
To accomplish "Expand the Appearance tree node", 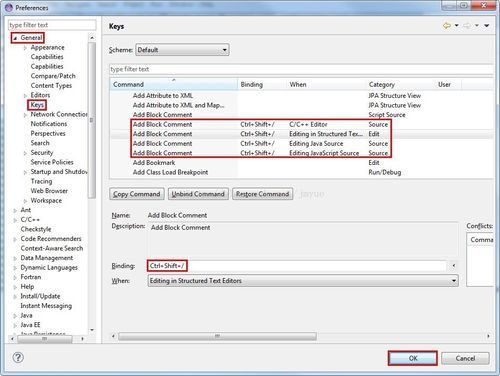I will (25, 48).
